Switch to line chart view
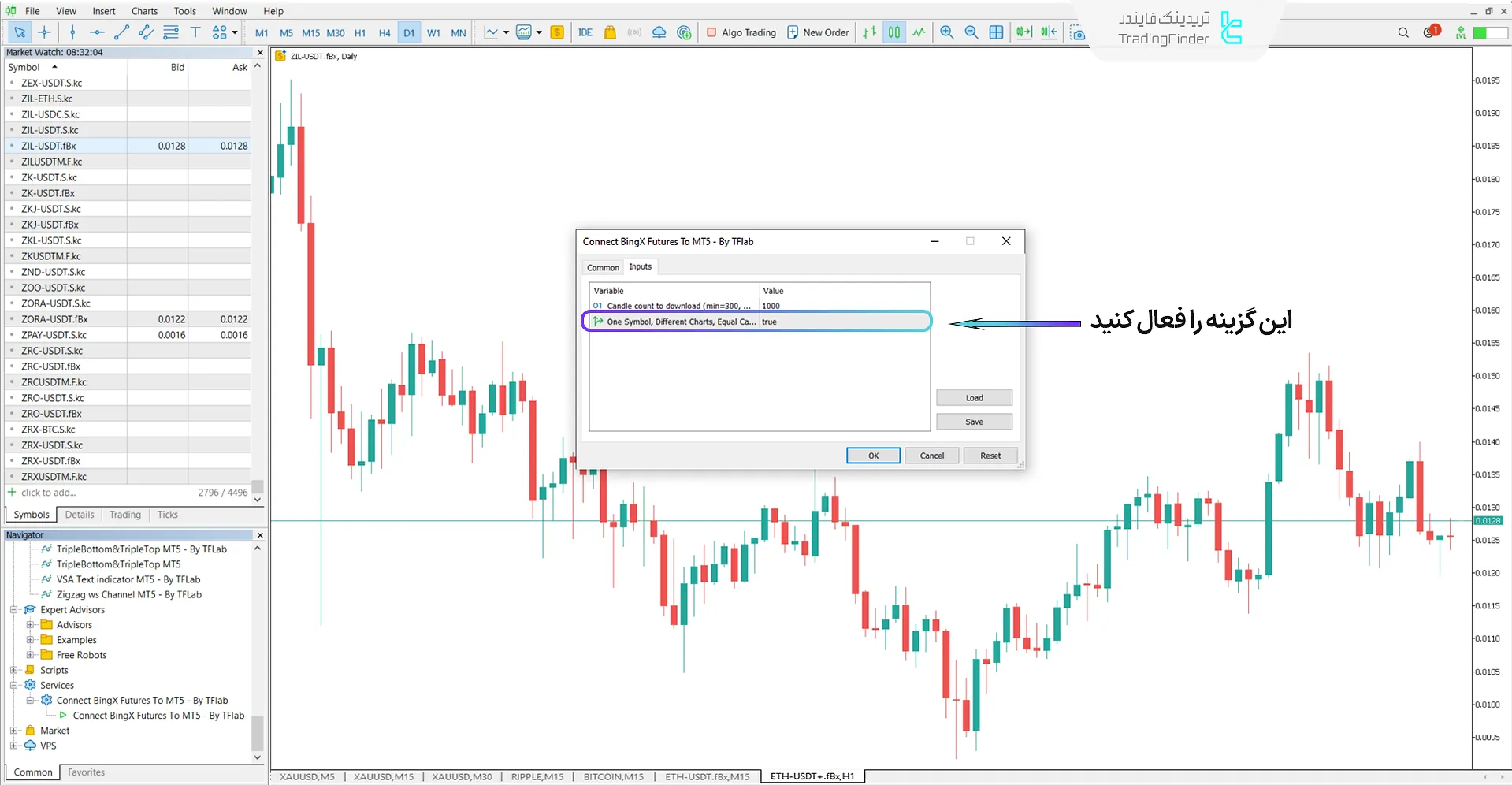 (919, 32)
